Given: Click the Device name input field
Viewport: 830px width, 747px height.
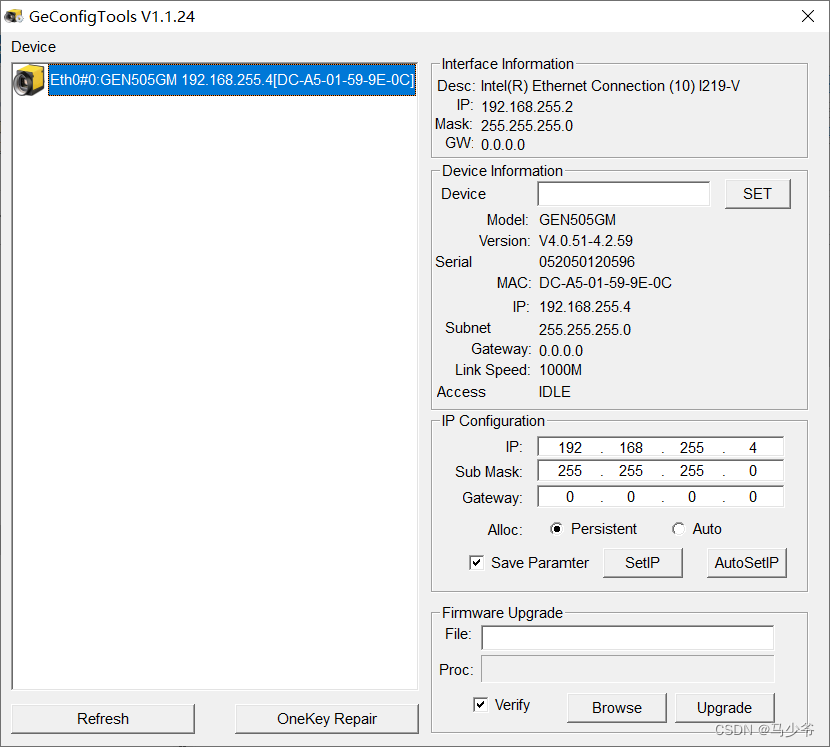Looking at the screenshot, I should tap(623, 193).
